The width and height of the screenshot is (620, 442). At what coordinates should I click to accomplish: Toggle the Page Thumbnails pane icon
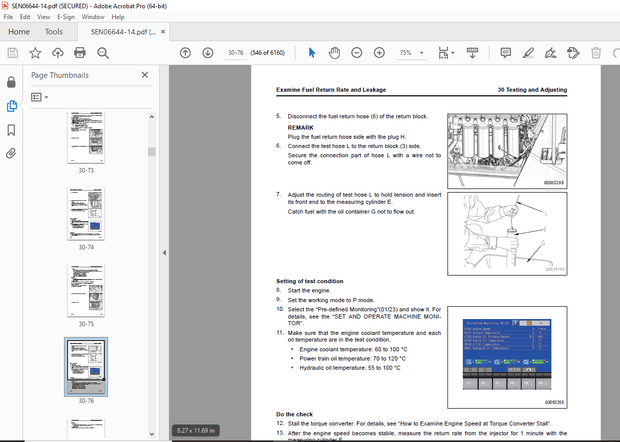tap(11, 105)
